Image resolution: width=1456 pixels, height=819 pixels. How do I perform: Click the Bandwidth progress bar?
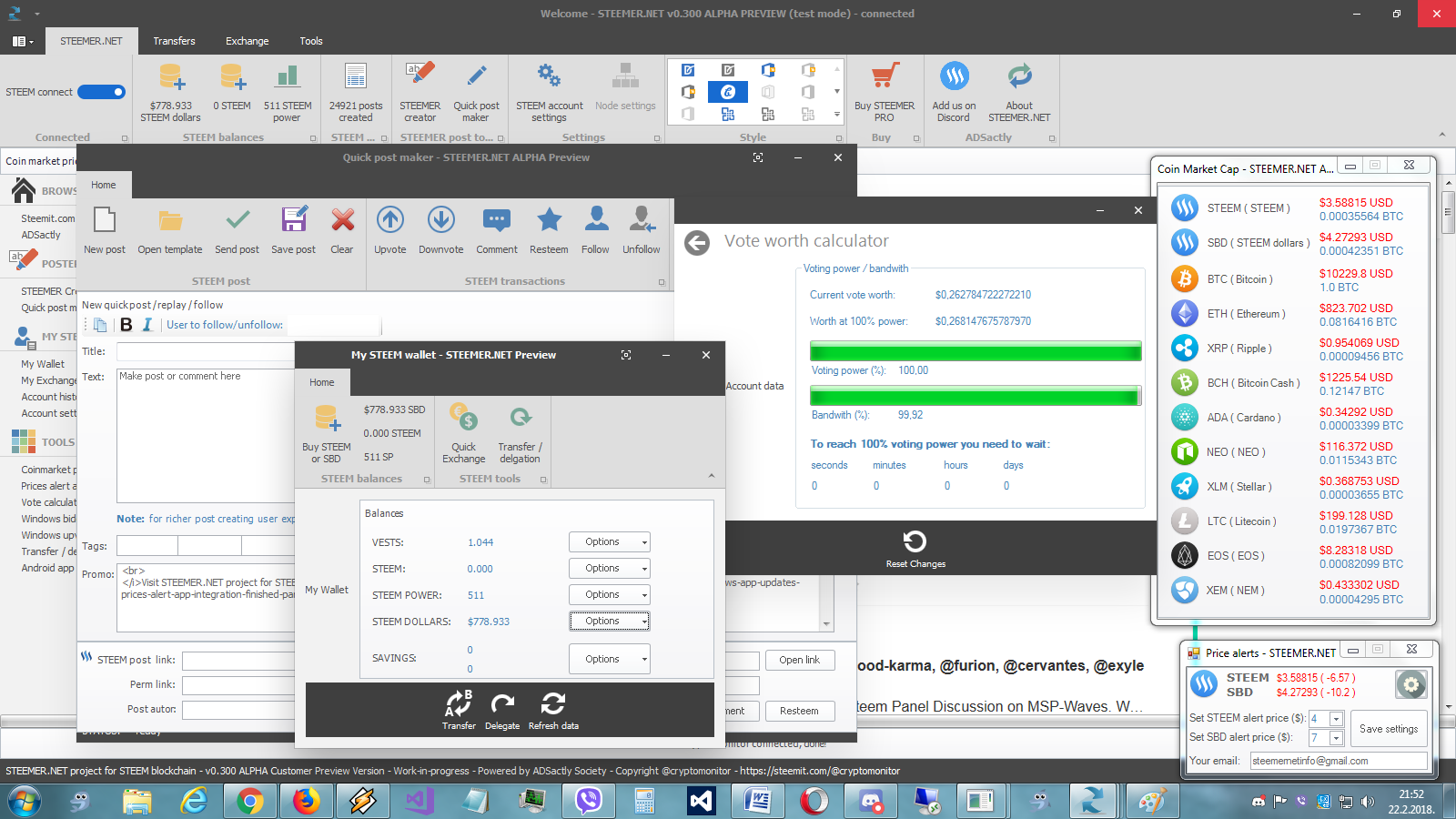point(976,396)
